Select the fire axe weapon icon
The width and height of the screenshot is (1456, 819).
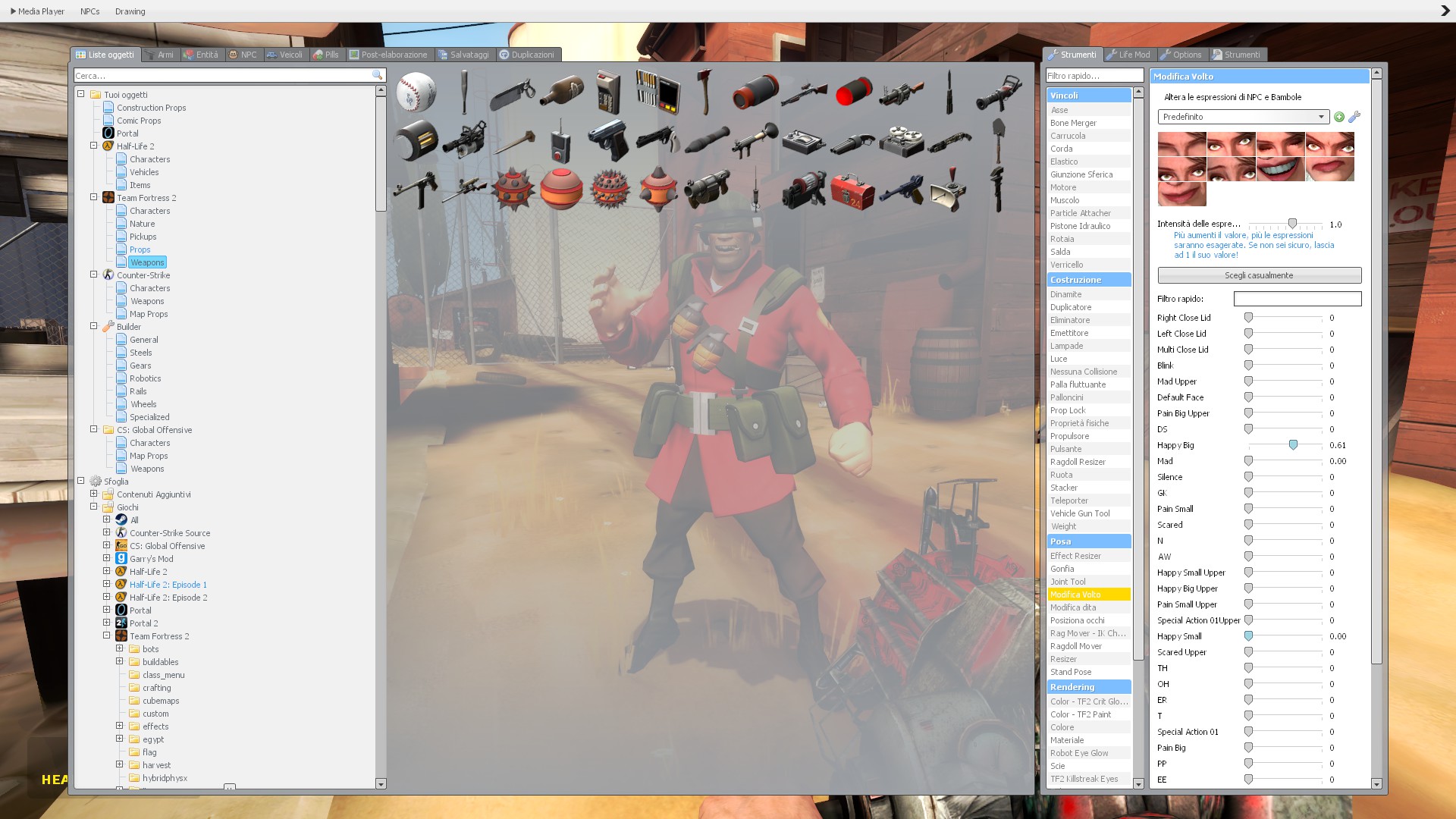click(705, 92)
